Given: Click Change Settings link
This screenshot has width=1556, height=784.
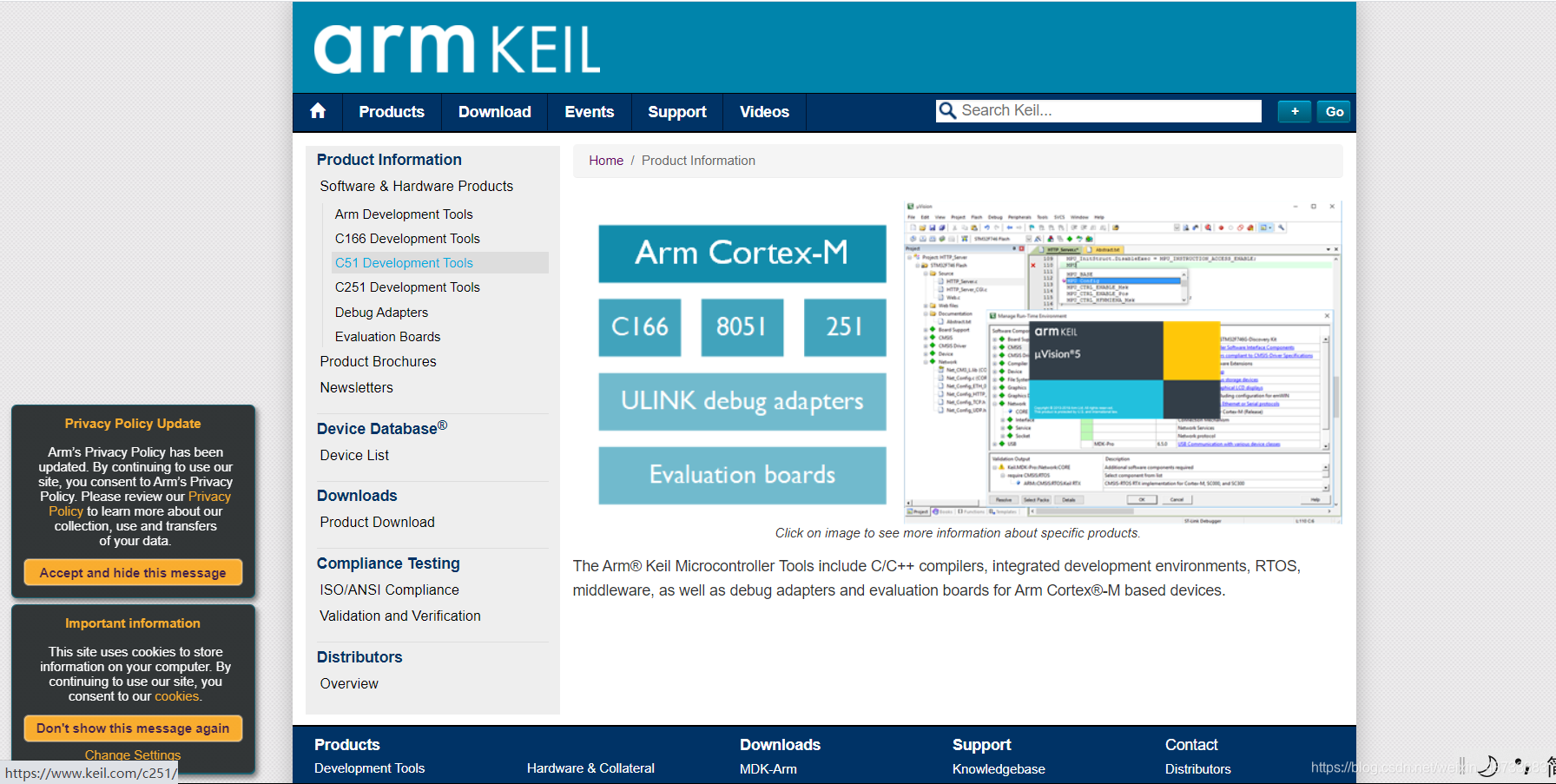Looking at the screenshot, I should coord(133,755).
